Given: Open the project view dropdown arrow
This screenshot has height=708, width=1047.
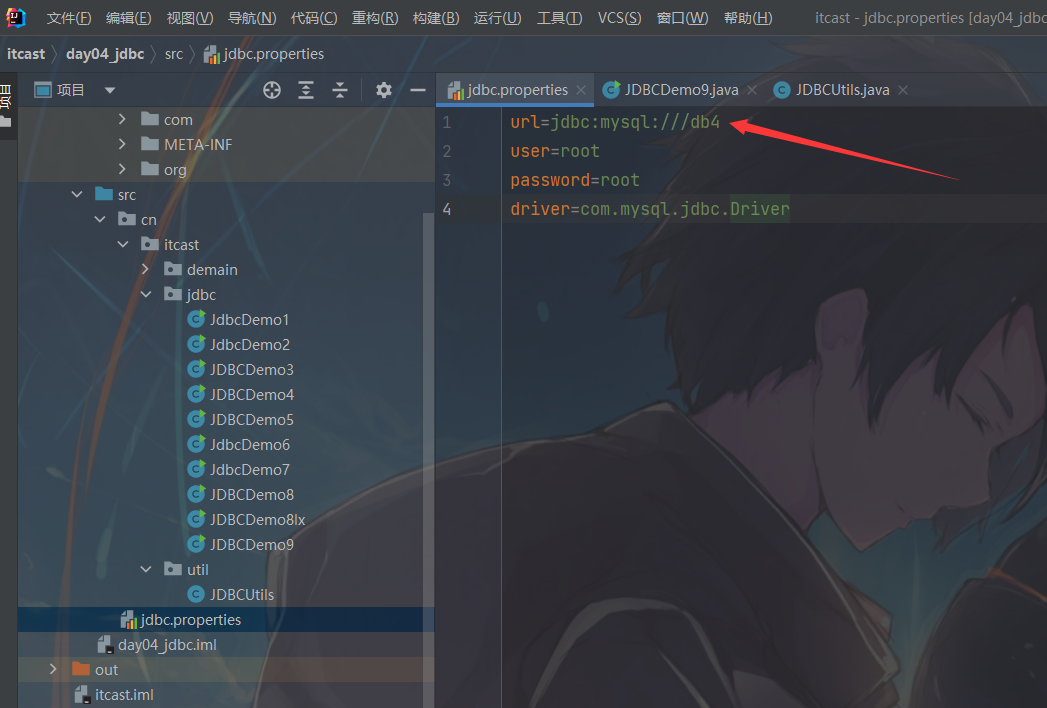Looking at the screenshot, I should (110, 90).
